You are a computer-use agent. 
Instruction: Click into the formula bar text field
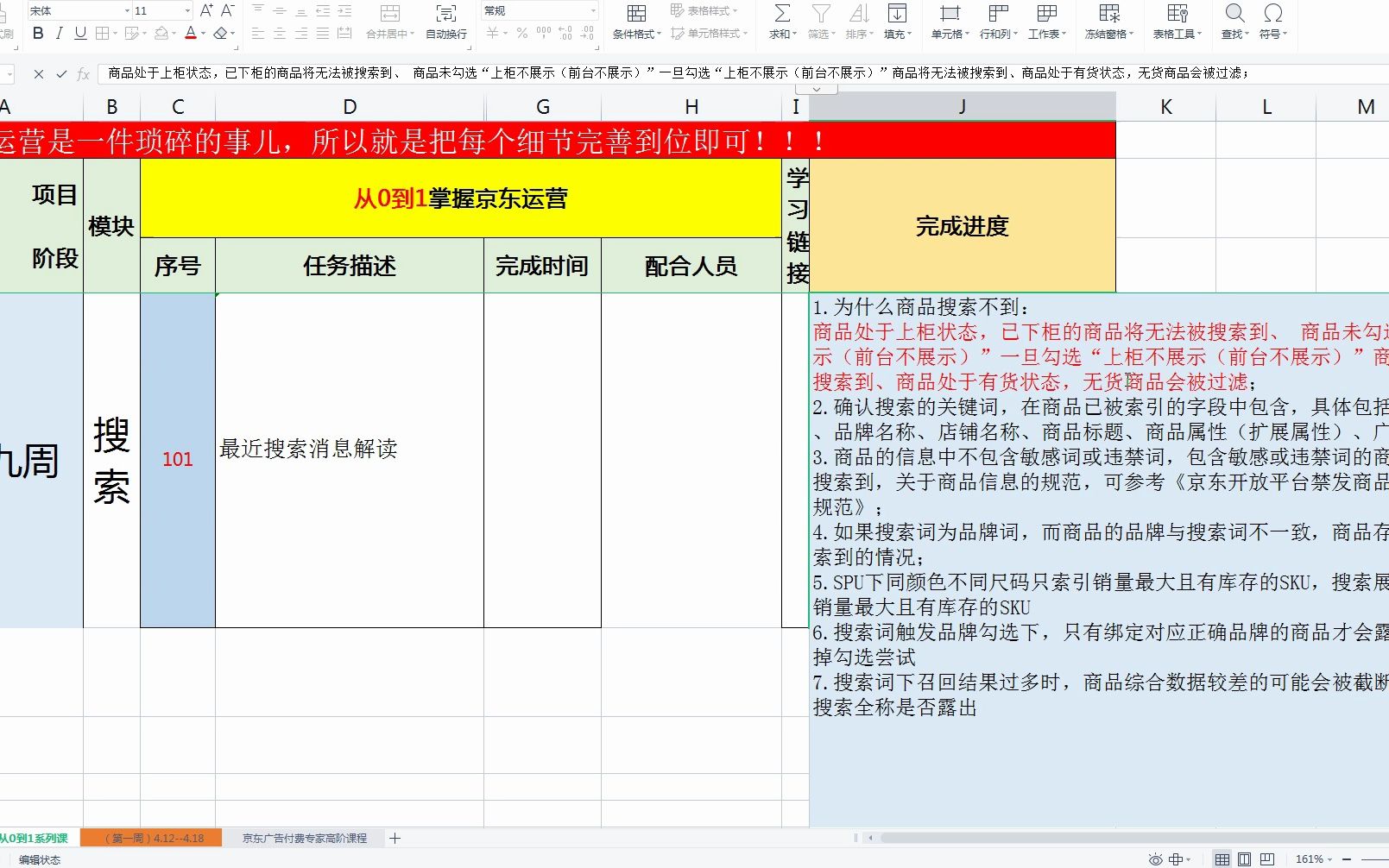(x=742, y=73)
